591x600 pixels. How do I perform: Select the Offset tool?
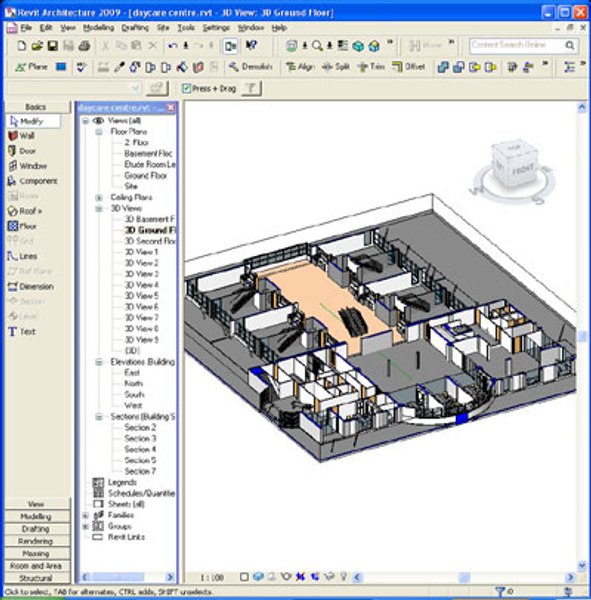[408, 67]
